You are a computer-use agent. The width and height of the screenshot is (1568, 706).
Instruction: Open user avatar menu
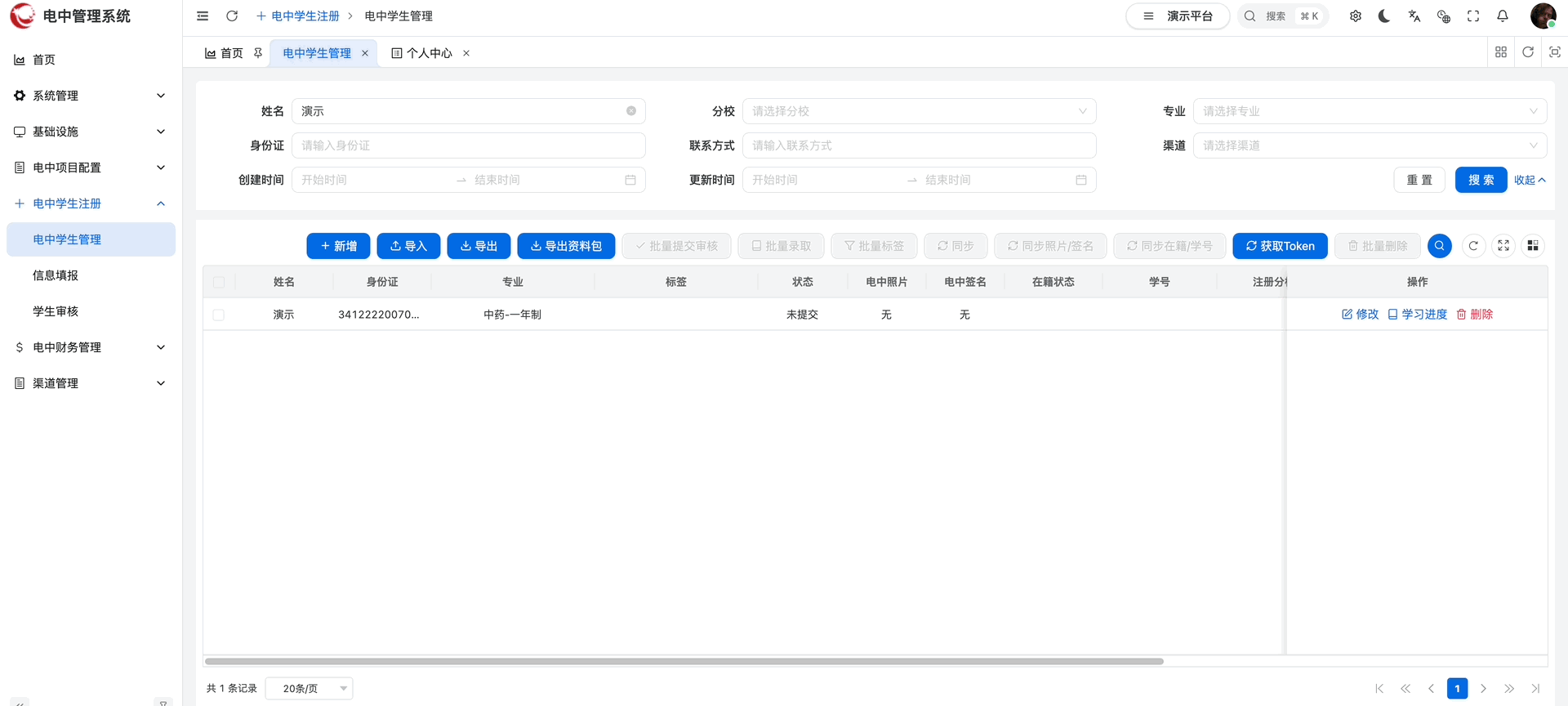(x=1543, y=16)
